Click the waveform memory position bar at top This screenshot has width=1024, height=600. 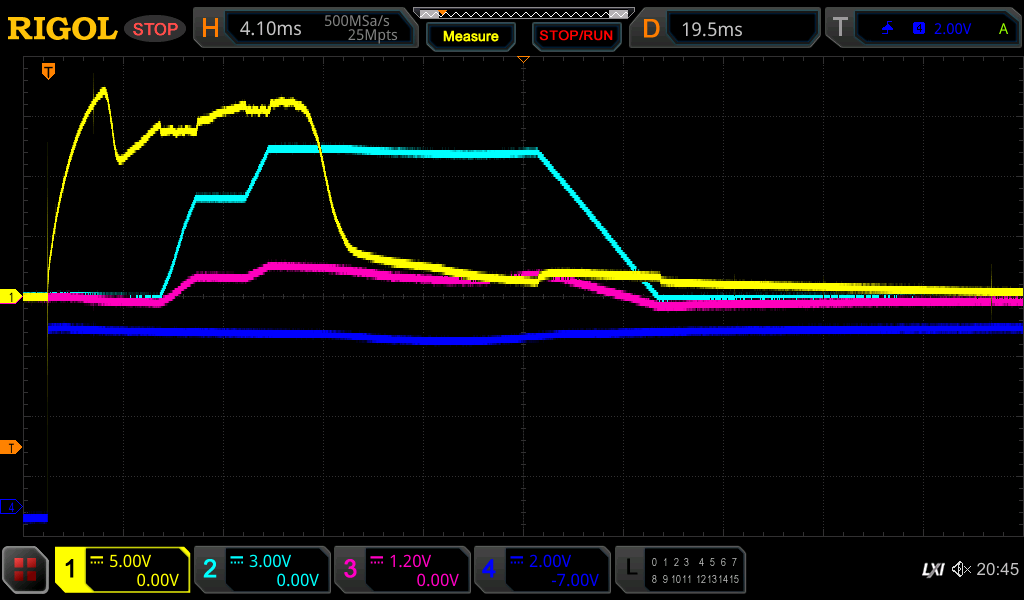[523, 14]
